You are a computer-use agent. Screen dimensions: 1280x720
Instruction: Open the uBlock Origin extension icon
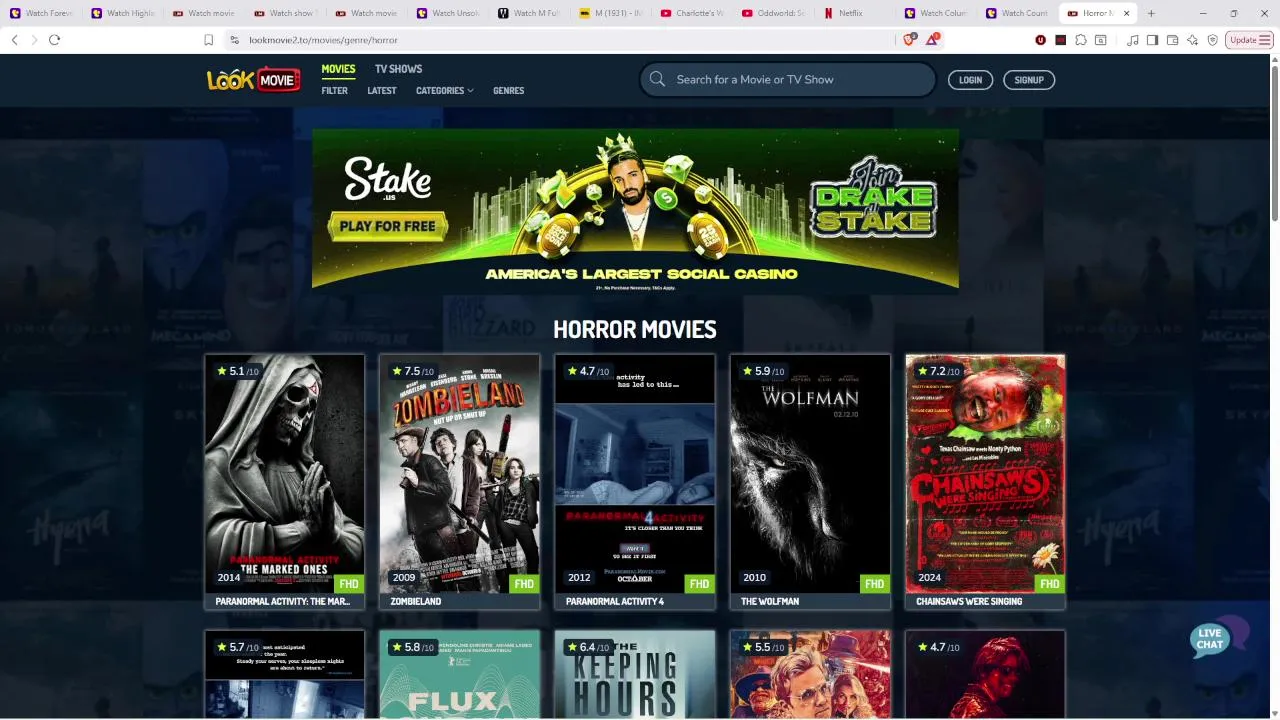[1041, 40]
